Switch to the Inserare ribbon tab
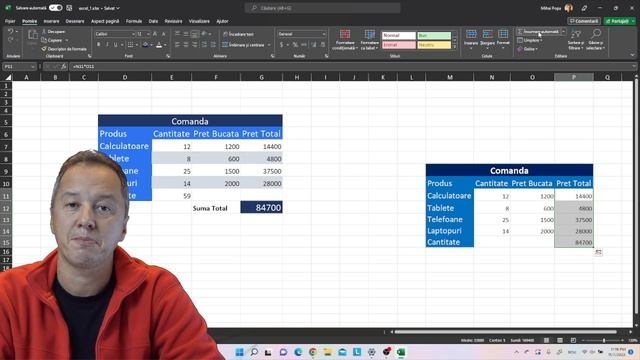Image resolution: width=640 pixels, height=360 pixels. click(x=51, y=21)
